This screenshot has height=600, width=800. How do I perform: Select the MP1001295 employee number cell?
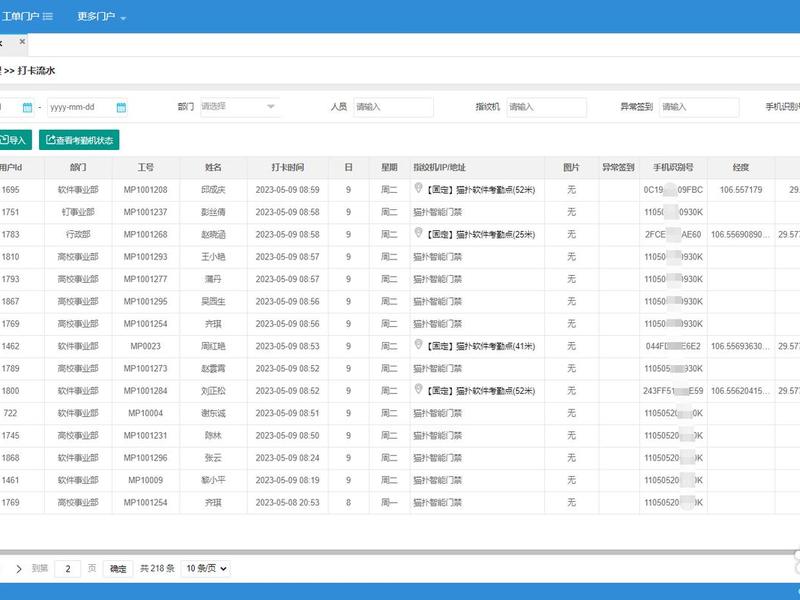145,302
